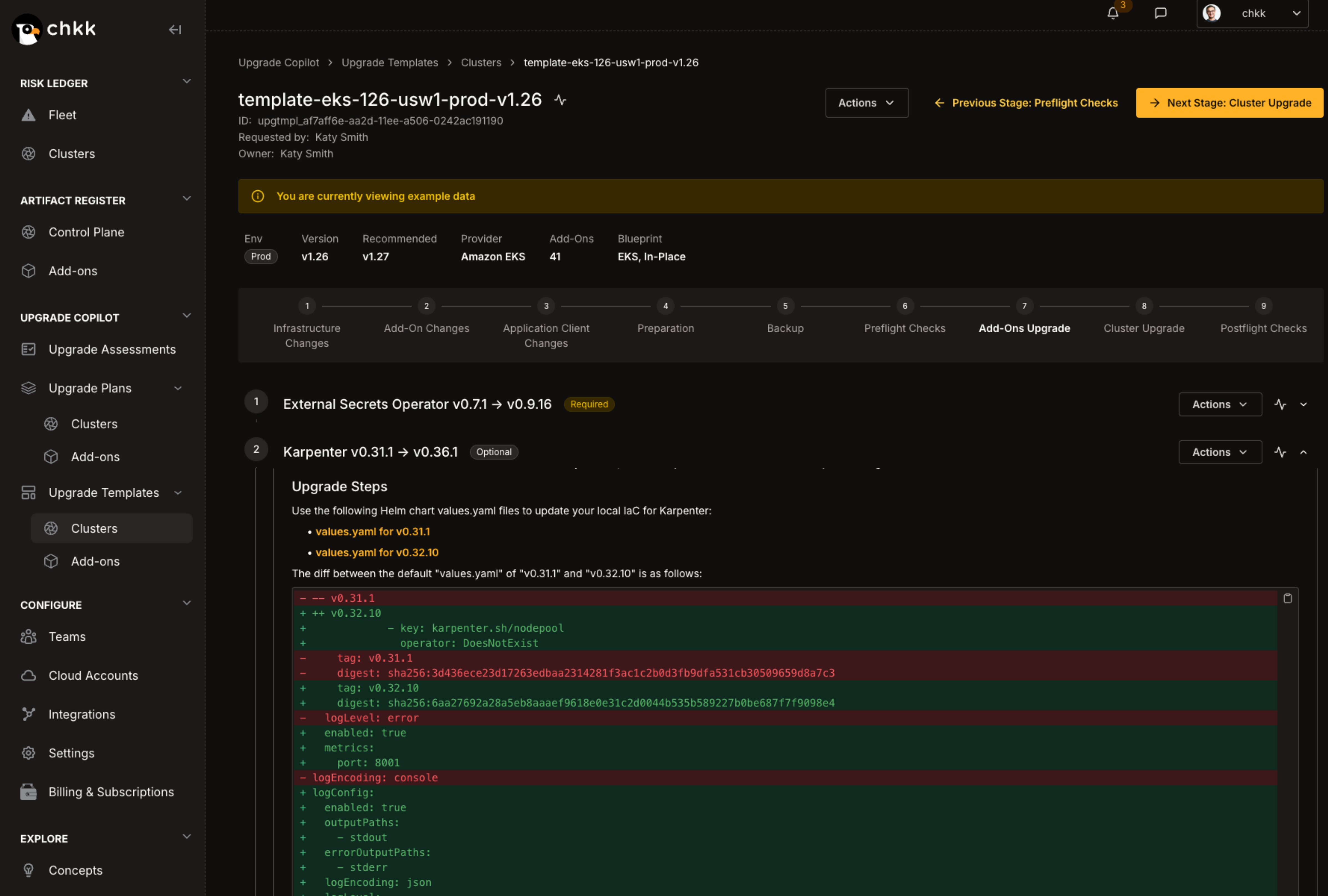Click Upgrade Copilot breadcrumb
Viewport: 1328px width, 896px height.
tap(278, 63)
